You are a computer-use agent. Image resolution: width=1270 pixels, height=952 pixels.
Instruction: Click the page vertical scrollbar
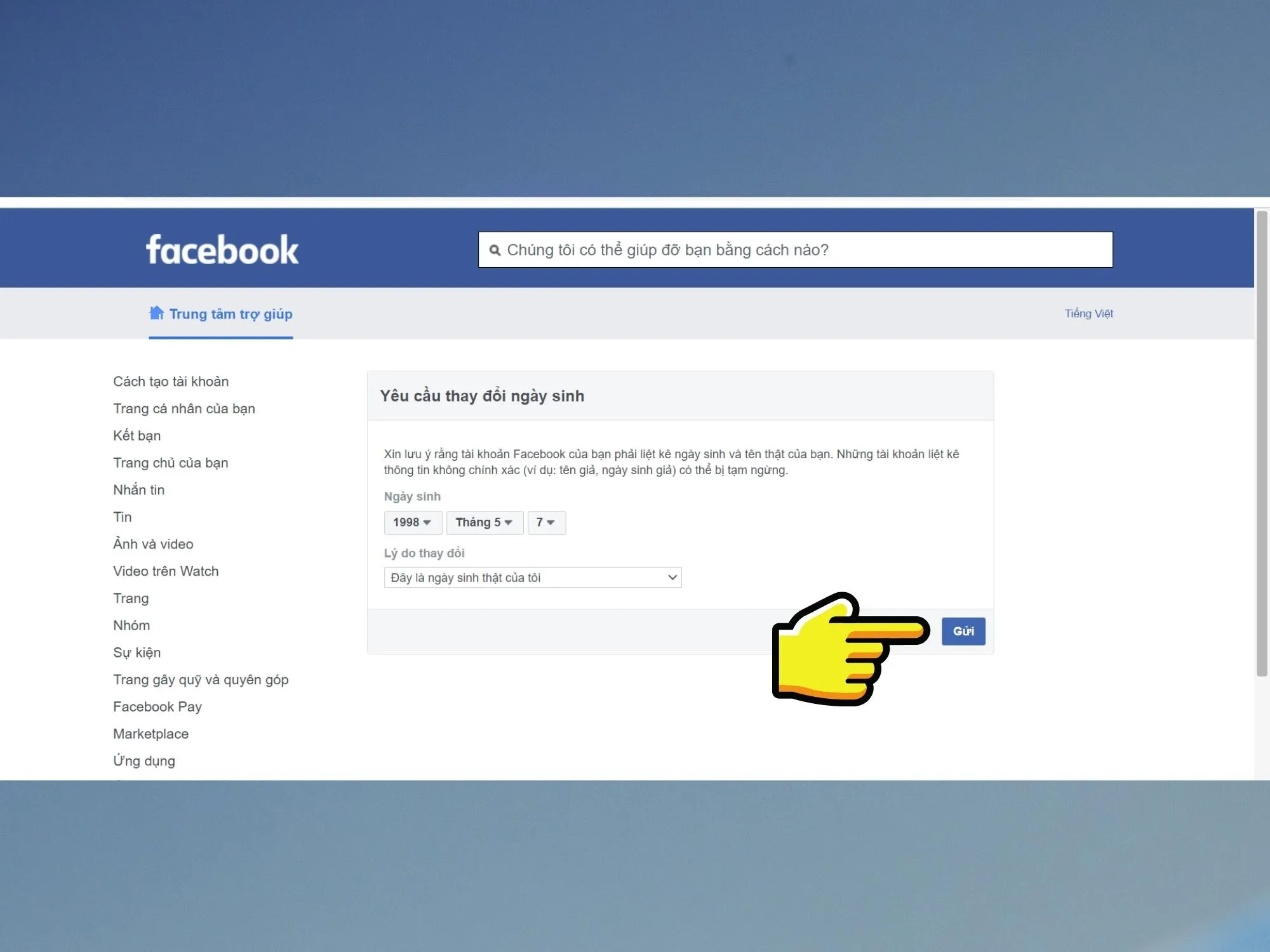point(1261,444)
